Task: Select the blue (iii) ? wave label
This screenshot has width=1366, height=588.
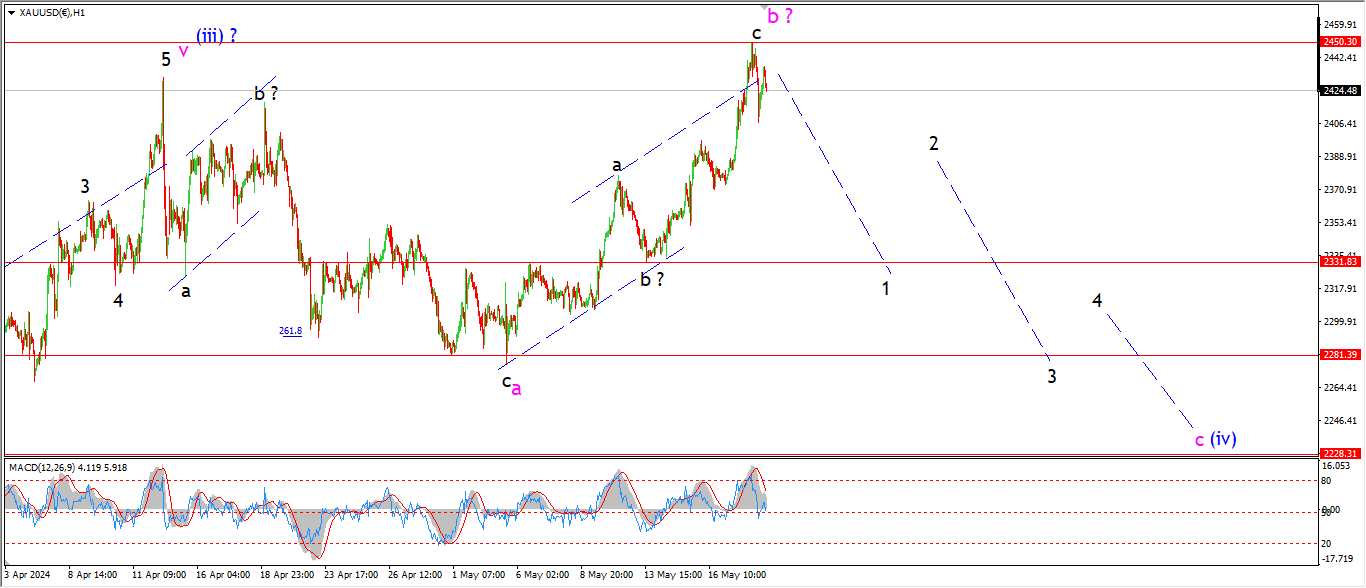Action: click(x=216, y=36)
